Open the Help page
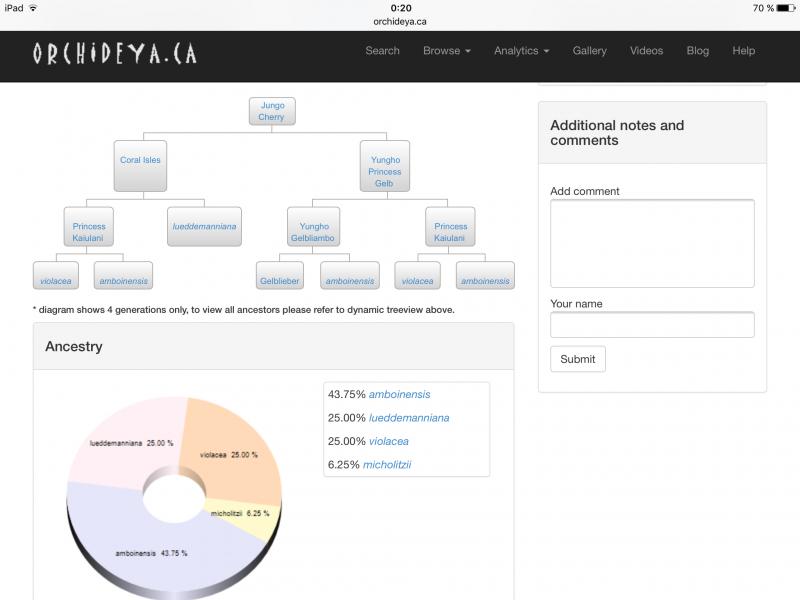 743,51
